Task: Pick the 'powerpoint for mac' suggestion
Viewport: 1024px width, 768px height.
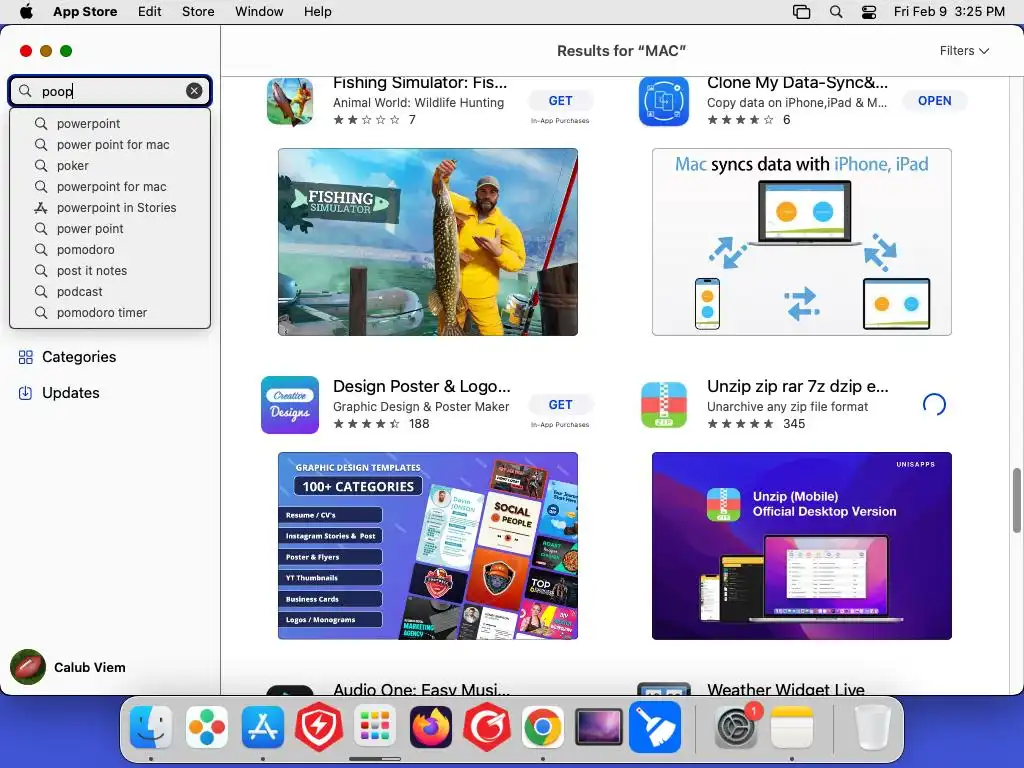Action: click(110, 187)
